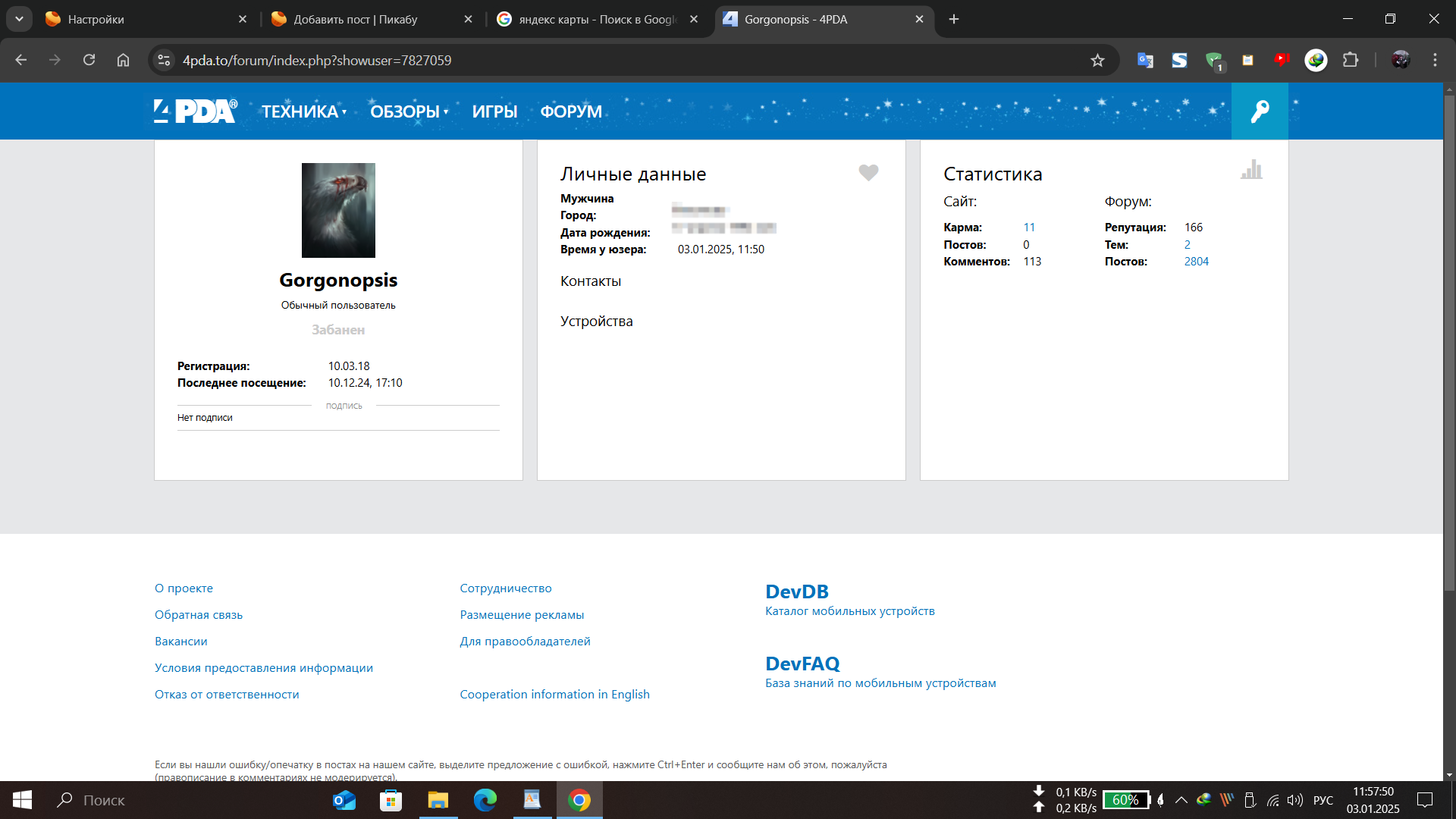Bookmark page with the star icon
Image resolution: width=1456 pixels, height=819 pixels.
point(1097,61)
